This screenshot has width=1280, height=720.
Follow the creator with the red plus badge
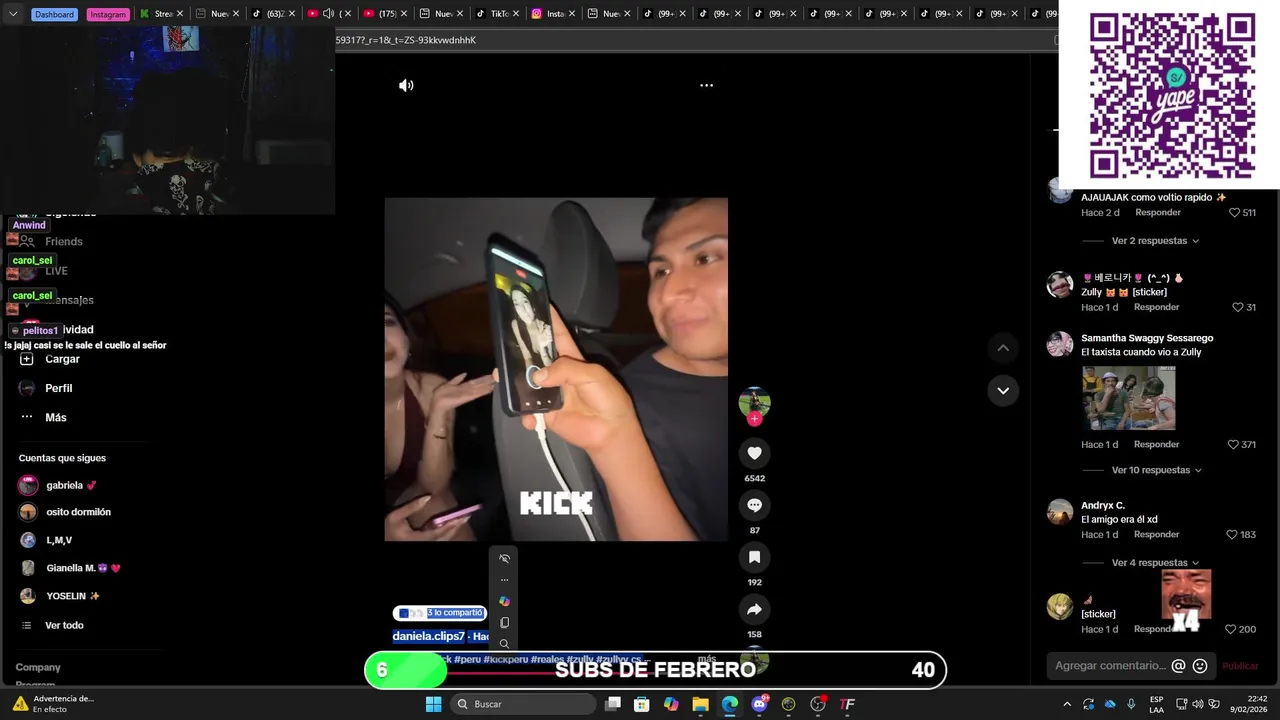click(754, 419)
